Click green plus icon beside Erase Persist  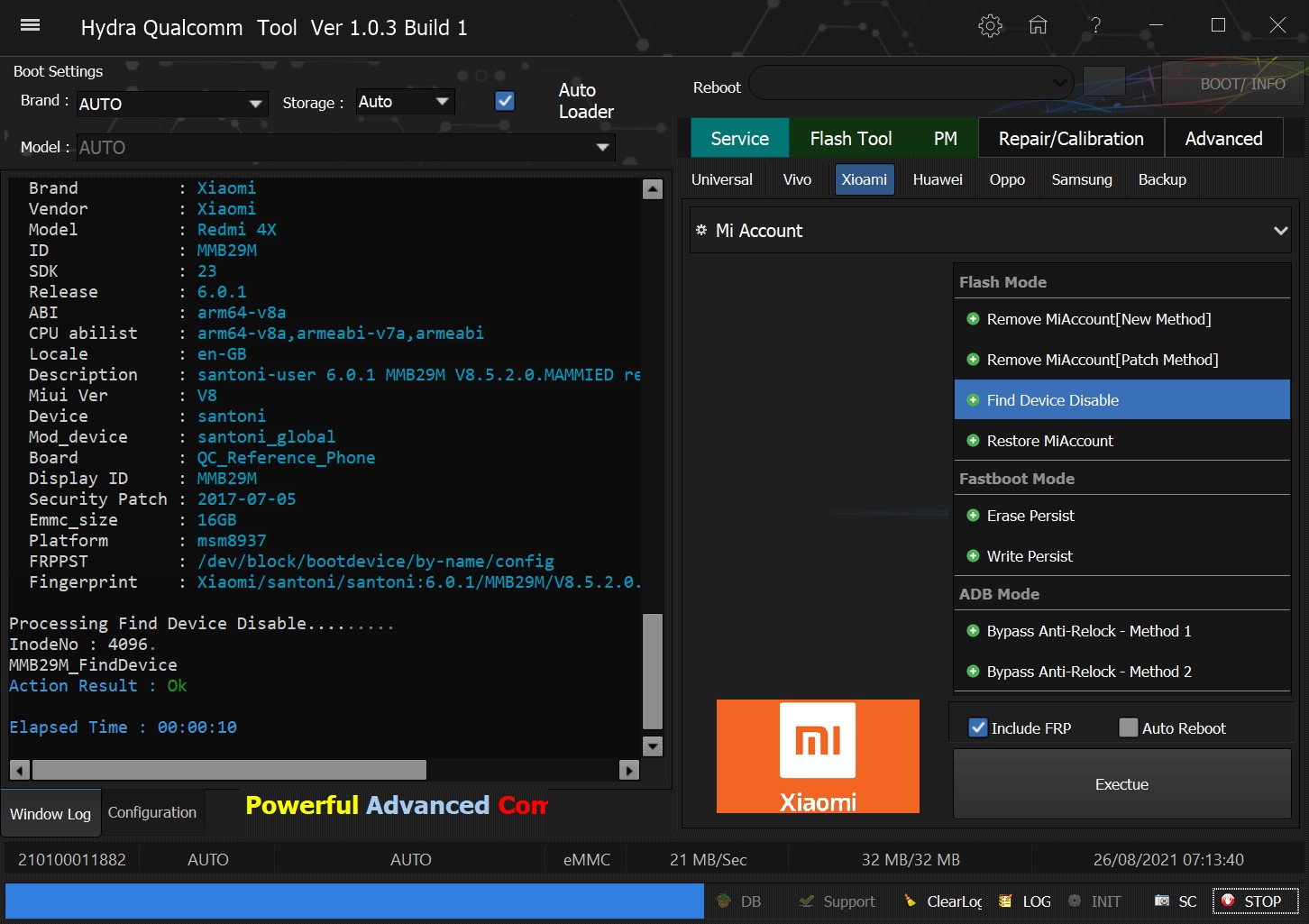(x=973, y=516)
